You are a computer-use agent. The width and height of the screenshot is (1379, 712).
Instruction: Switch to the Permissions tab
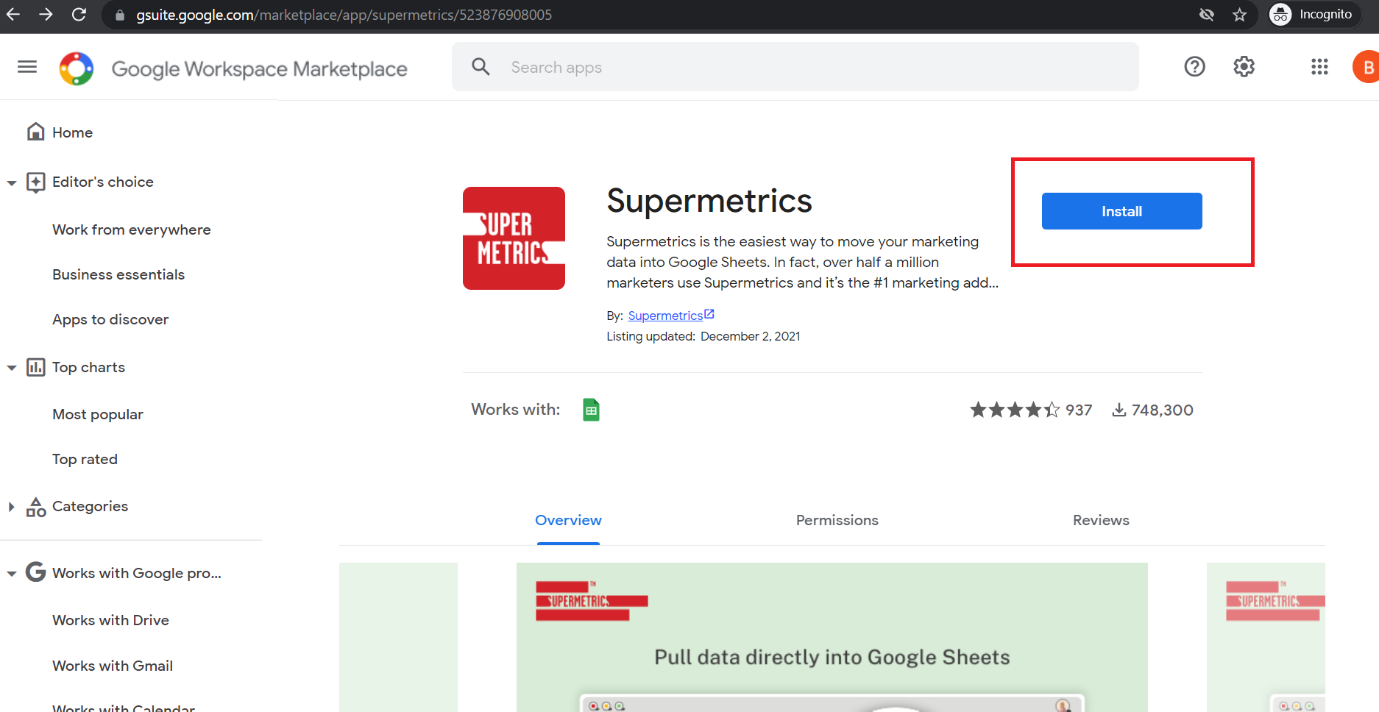click(x=837, y=520)
